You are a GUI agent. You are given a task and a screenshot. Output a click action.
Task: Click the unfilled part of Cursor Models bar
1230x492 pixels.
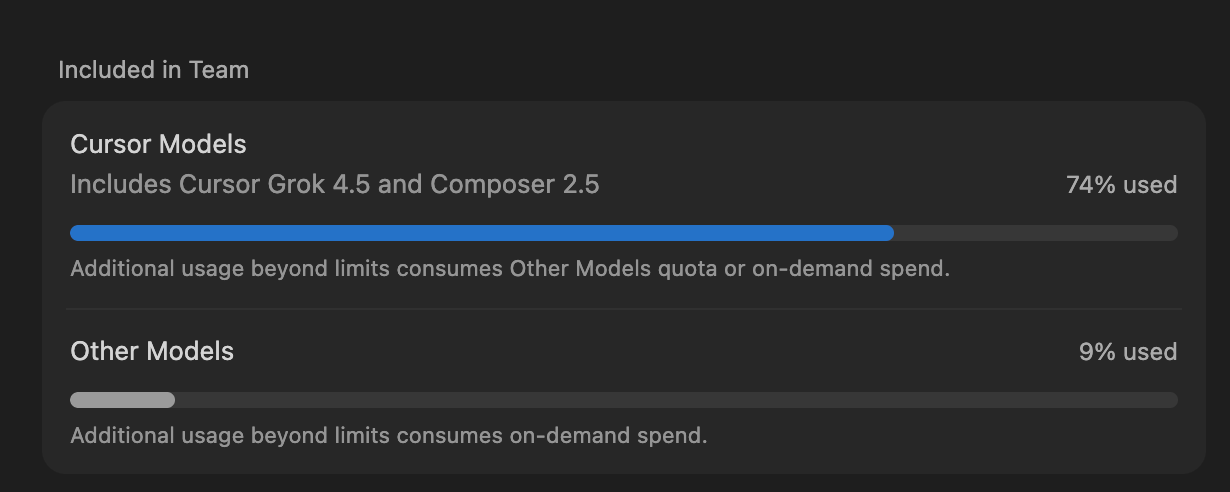(x=1036, y=233)
